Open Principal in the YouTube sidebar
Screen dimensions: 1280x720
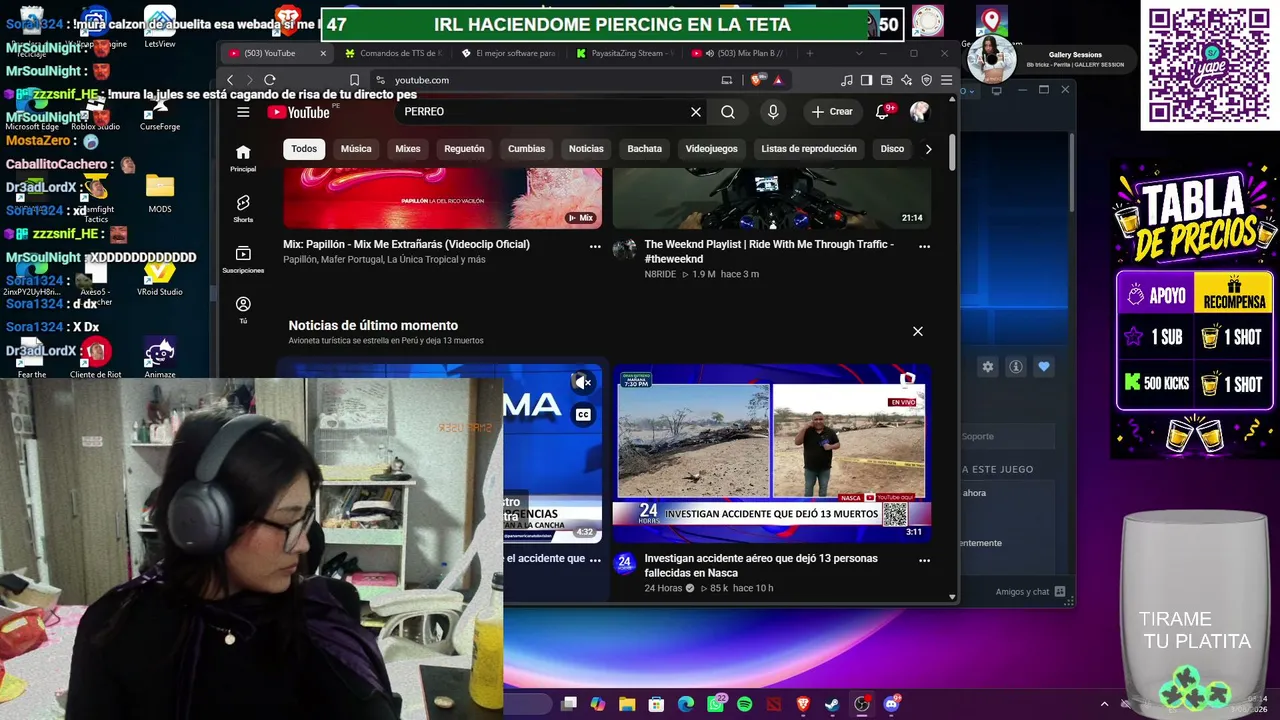[243, 158]
